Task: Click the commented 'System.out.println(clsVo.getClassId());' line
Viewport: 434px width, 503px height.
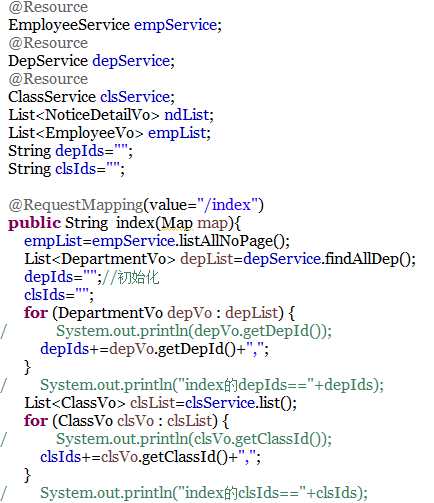Action: (x=194, y=439)
